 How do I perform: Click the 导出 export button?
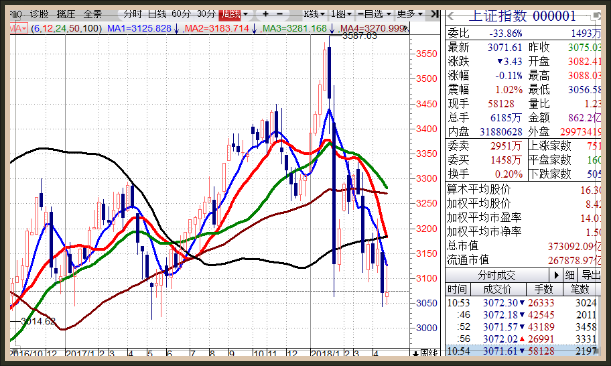pyautogui.click(x=590, y=275)
